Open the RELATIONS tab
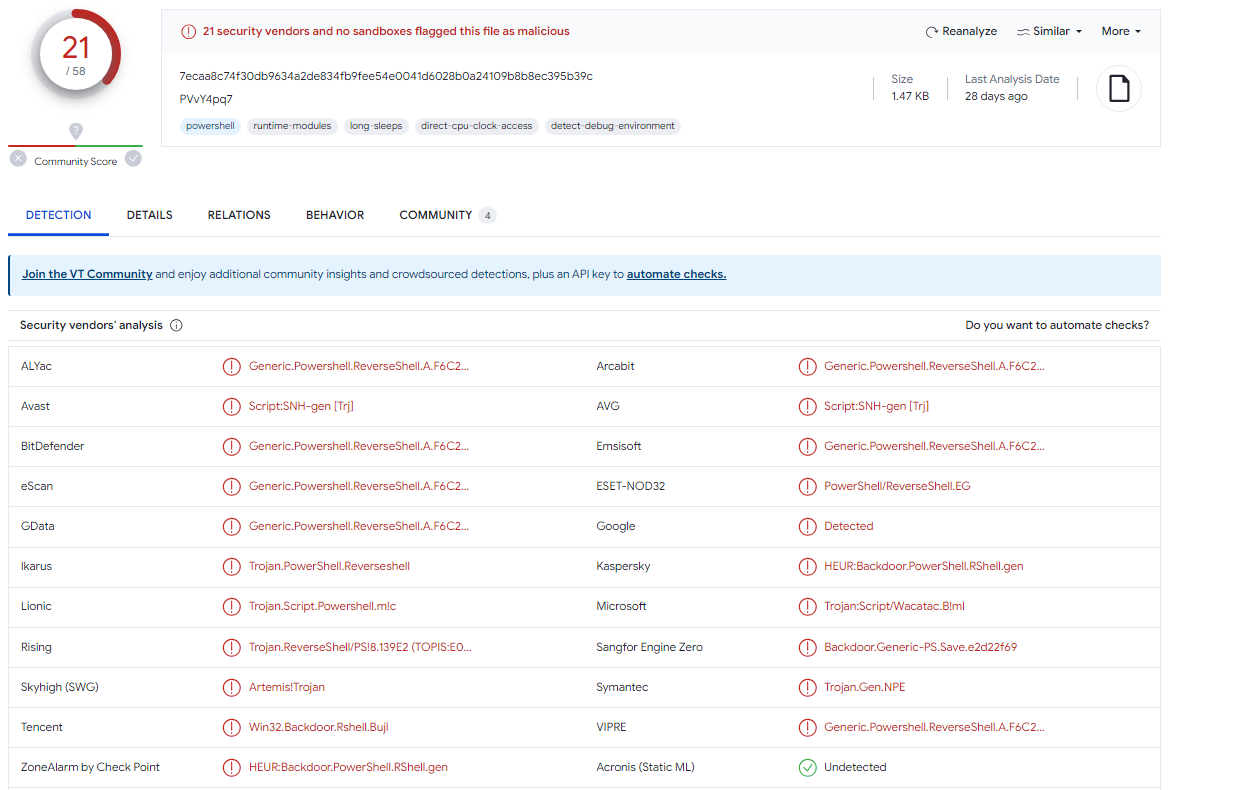Viewport: 1239px width, 790px height. pyautogui.click(x=239, y=214)
